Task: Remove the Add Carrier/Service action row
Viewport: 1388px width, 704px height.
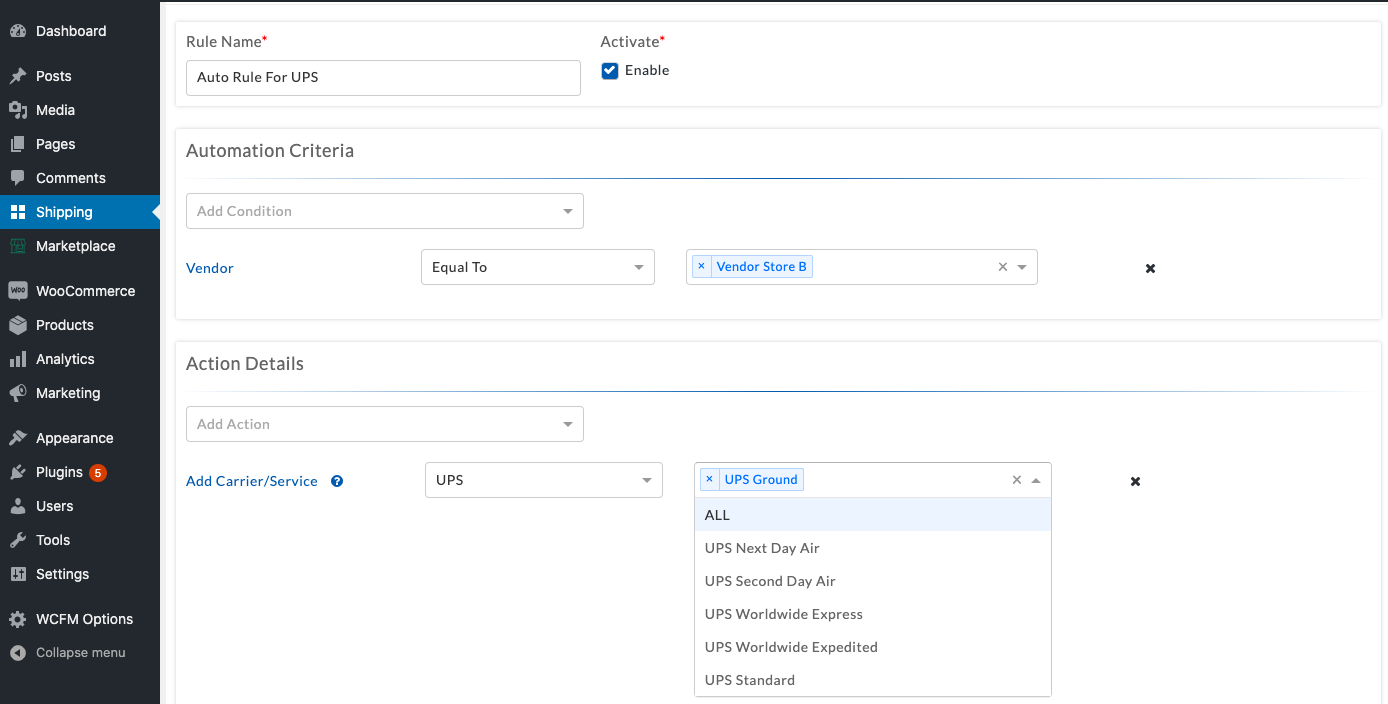Action: click(1135, 481)
